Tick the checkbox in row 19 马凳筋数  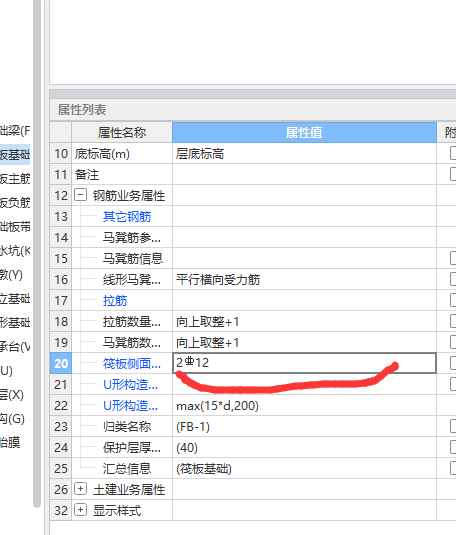453,342
